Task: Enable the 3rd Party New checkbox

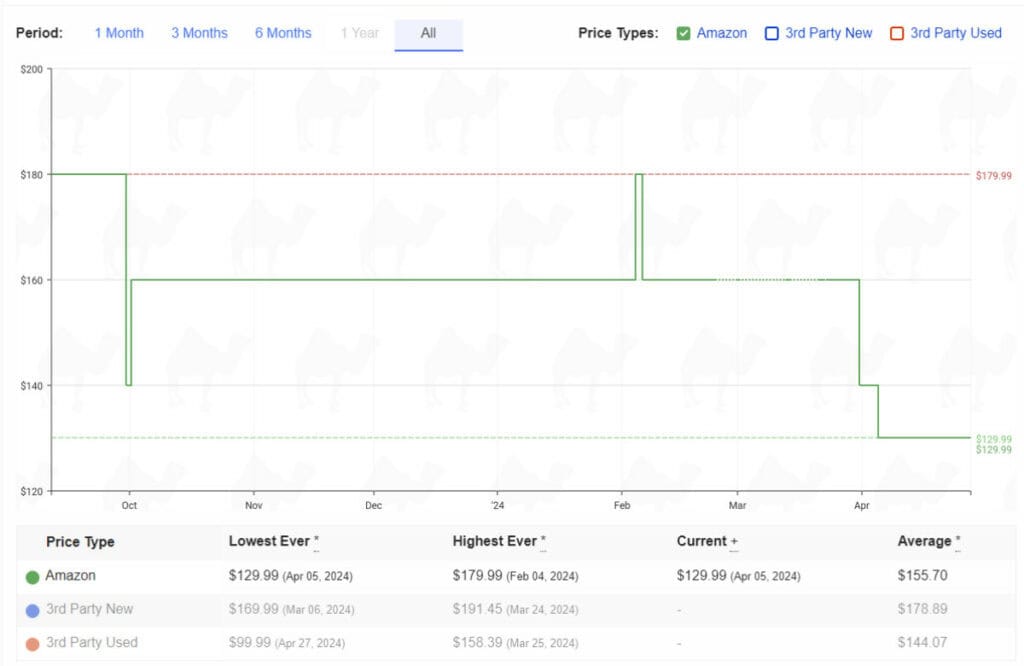Action: click(x=772, y=33)
